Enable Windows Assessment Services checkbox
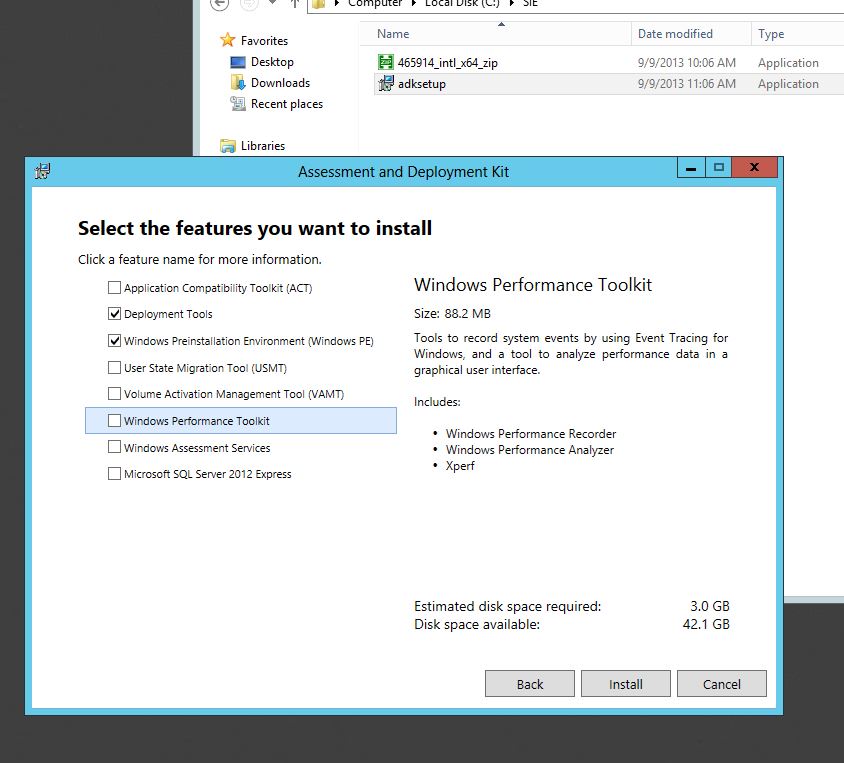844x763 pixels. tap(114, 447)
